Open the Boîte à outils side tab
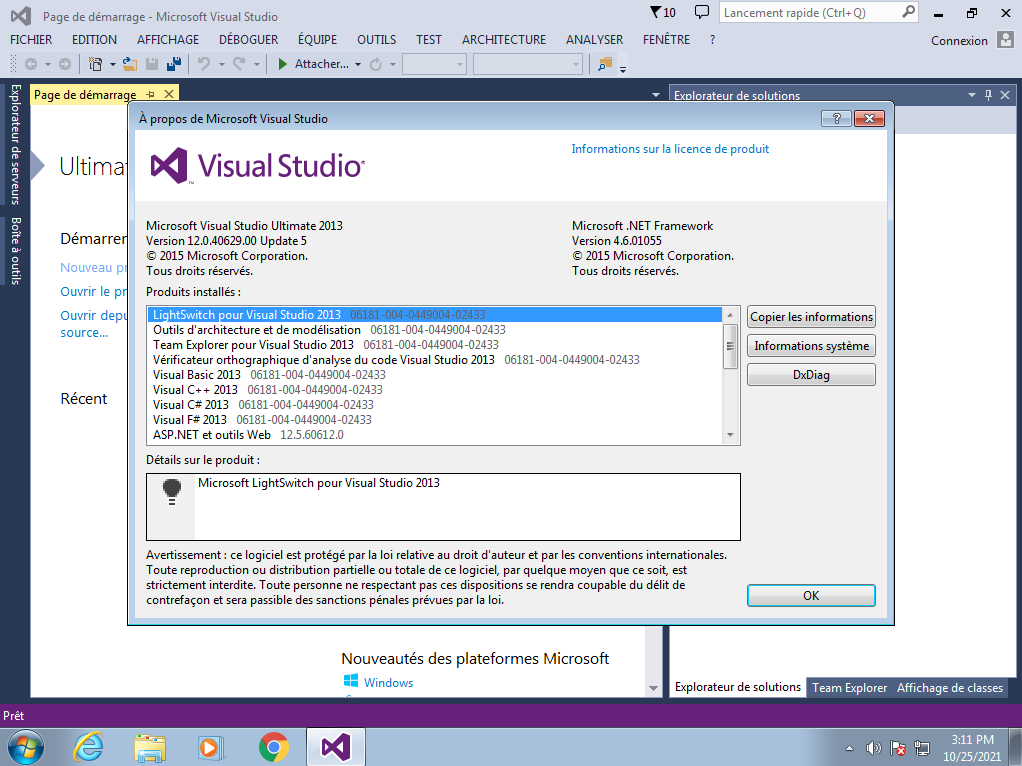The height and width of the screenshot is (766, 1022). (x=16, y=251)
